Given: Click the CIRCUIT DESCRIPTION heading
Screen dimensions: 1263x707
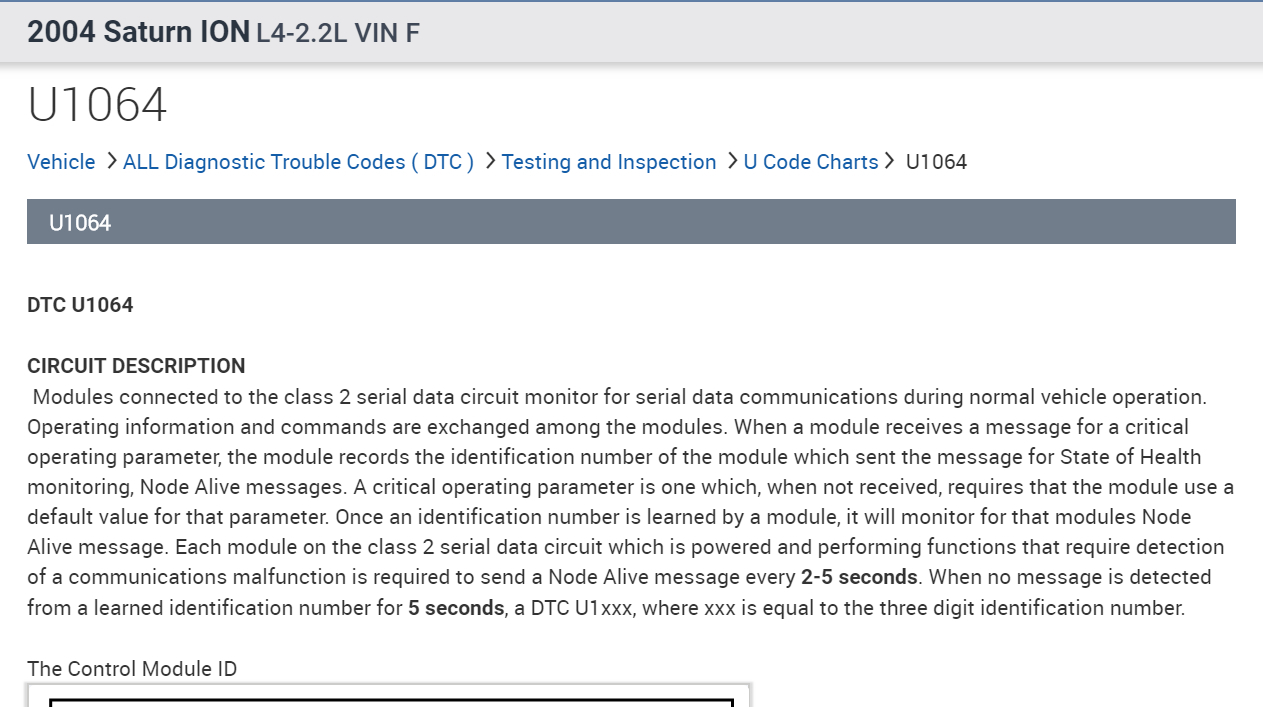Looking at the screenshot, I should (136, 366).
